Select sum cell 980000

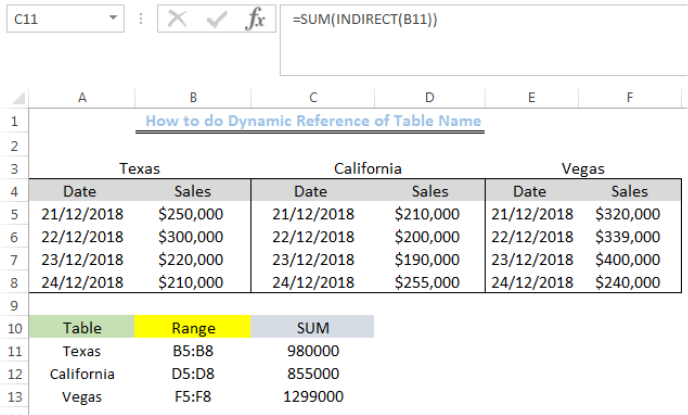(313, 351)
